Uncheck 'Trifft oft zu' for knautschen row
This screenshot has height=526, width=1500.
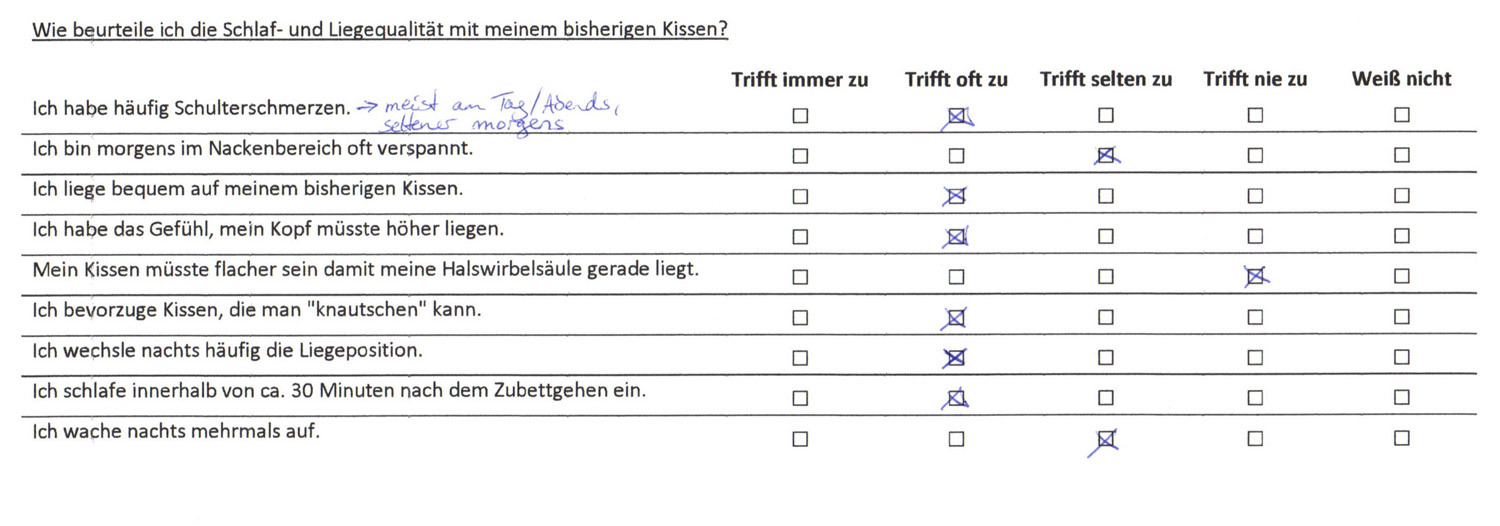pos(956,318)
